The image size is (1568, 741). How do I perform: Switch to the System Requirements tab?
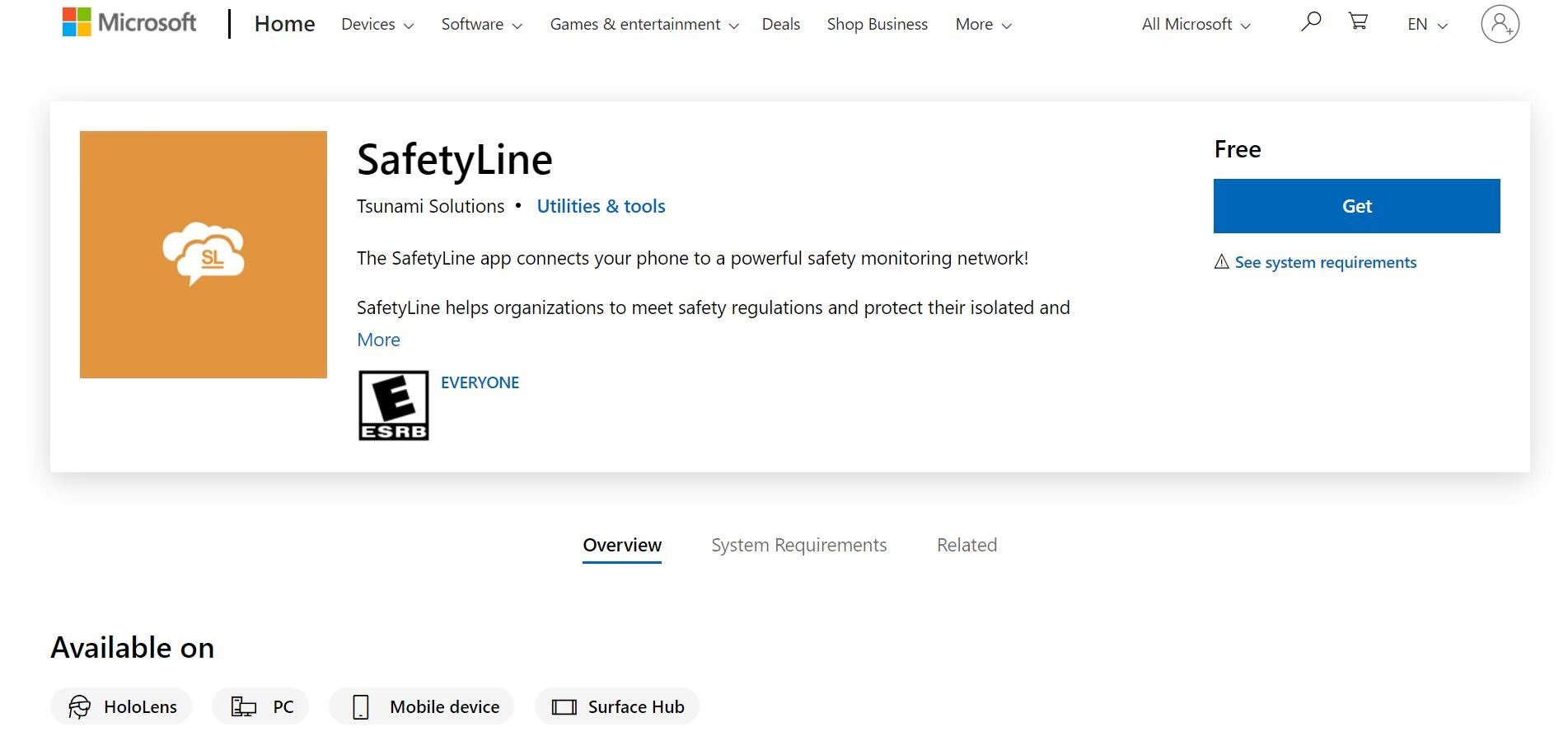tap(799, 545)
